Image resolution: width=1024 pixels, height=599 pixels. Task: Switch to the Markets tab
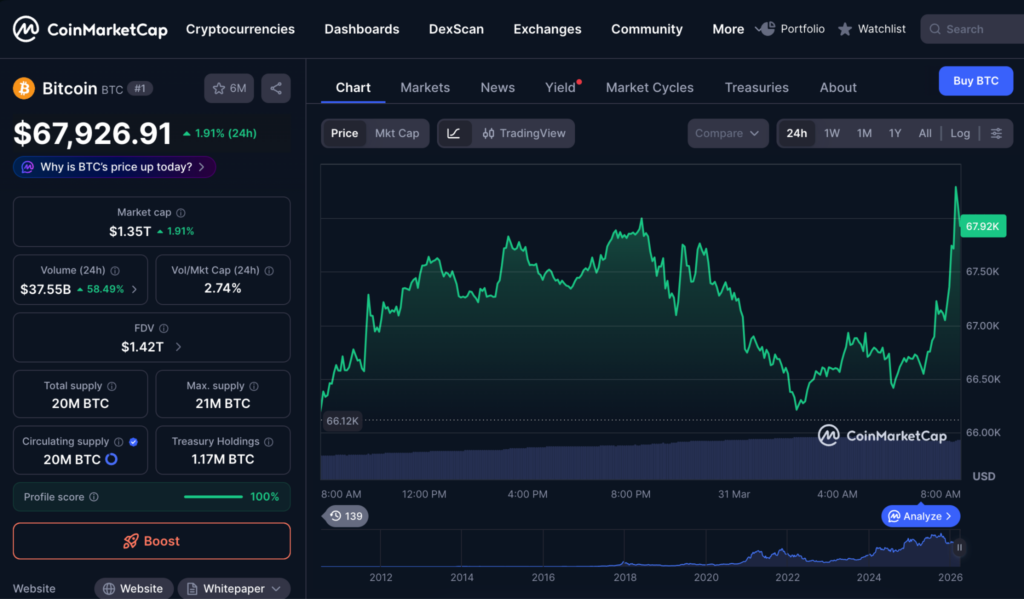[x=425, y=88]
